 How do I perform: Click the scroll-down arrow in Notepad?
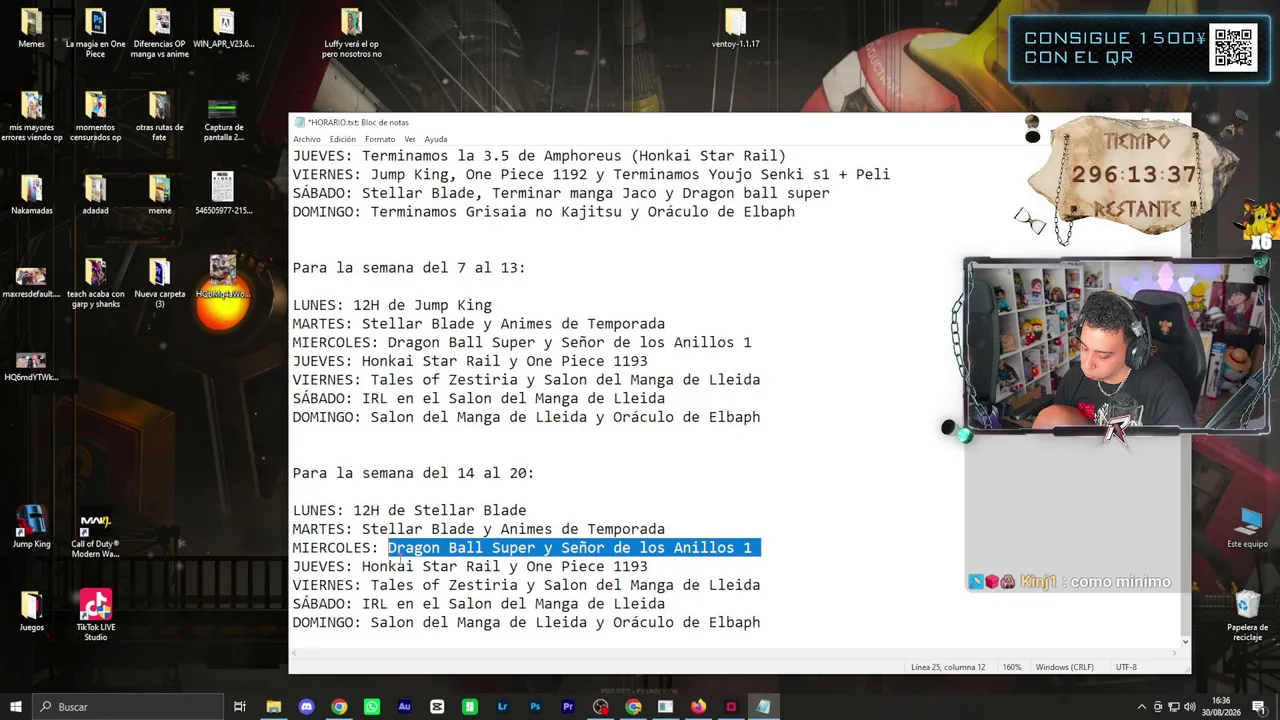(1185, 642)
